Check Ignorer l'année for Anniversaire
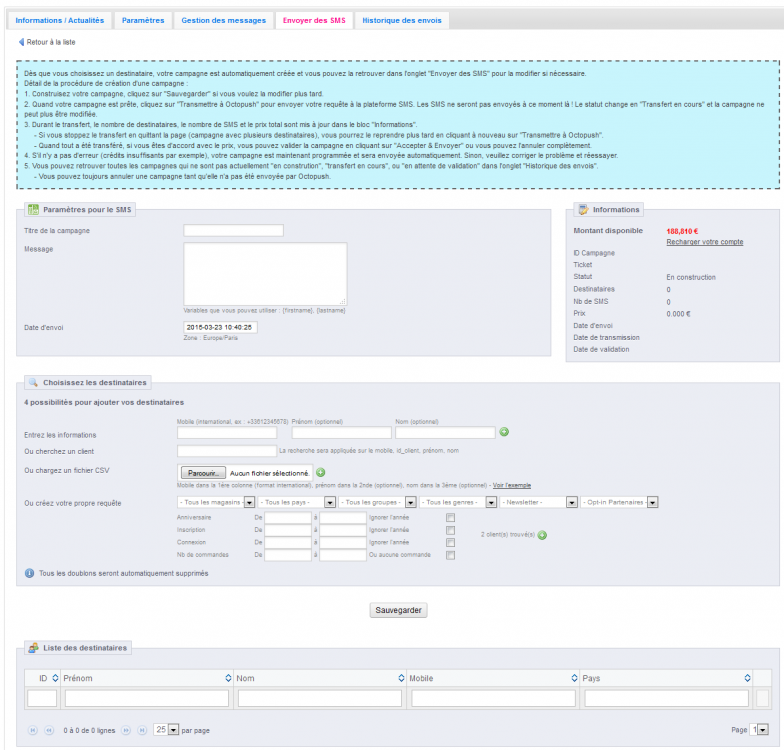784x750 pixels. click(450, 518)
